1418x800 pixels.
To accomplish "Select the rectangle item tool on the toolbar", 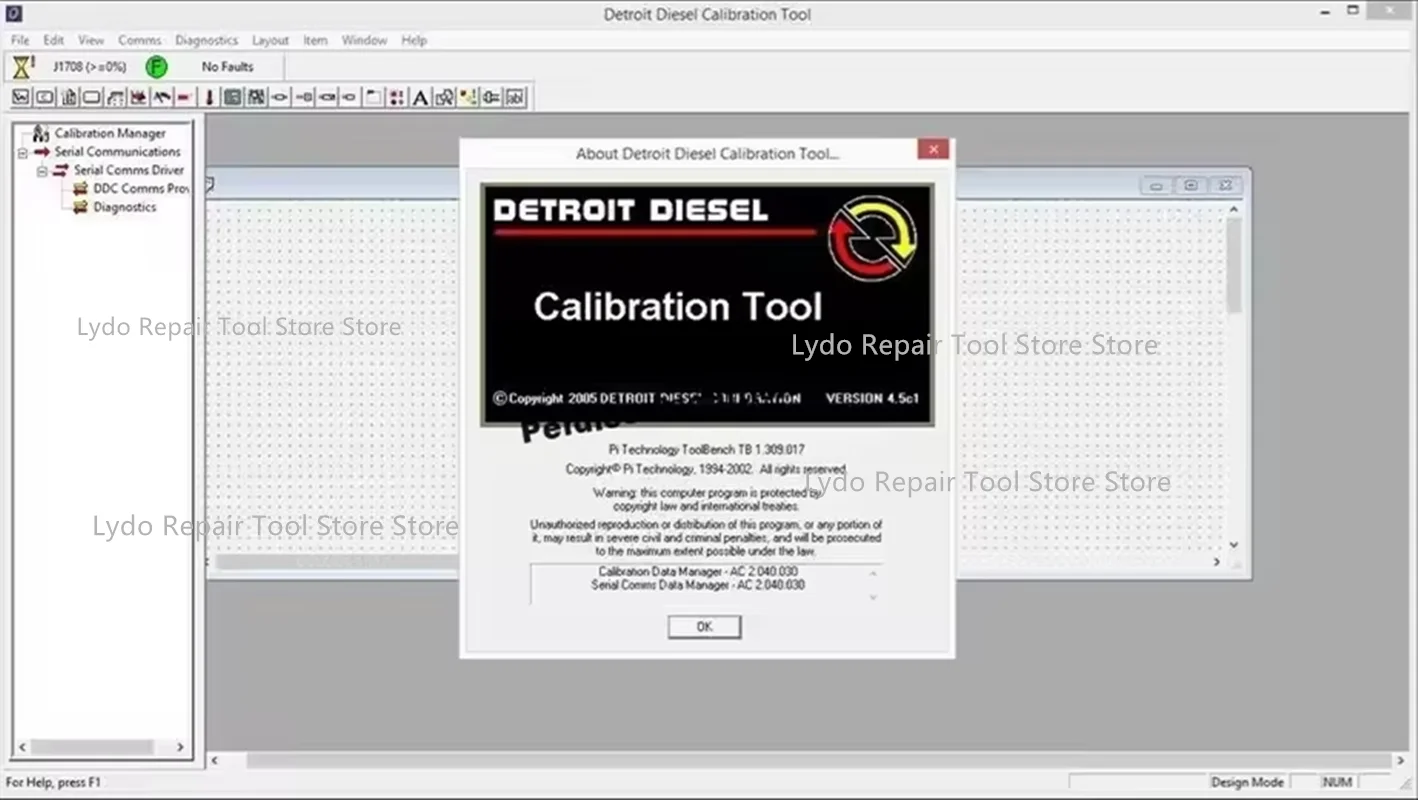I will coord(90,97).
